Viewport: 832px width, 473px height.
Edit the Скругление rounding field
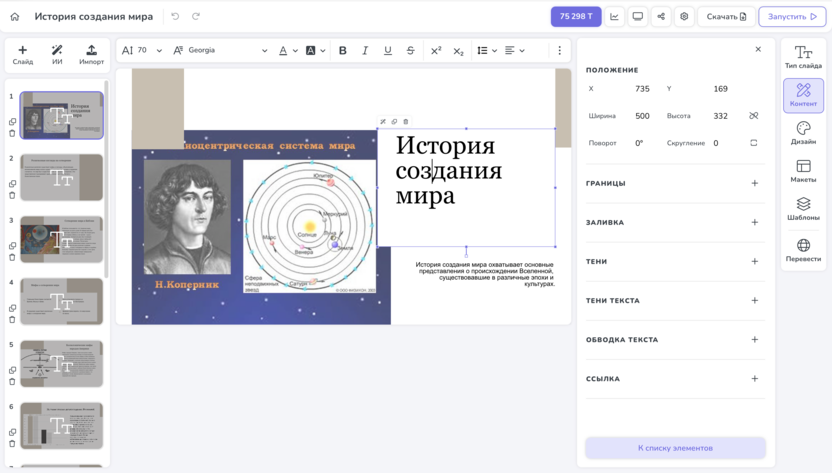716,143
